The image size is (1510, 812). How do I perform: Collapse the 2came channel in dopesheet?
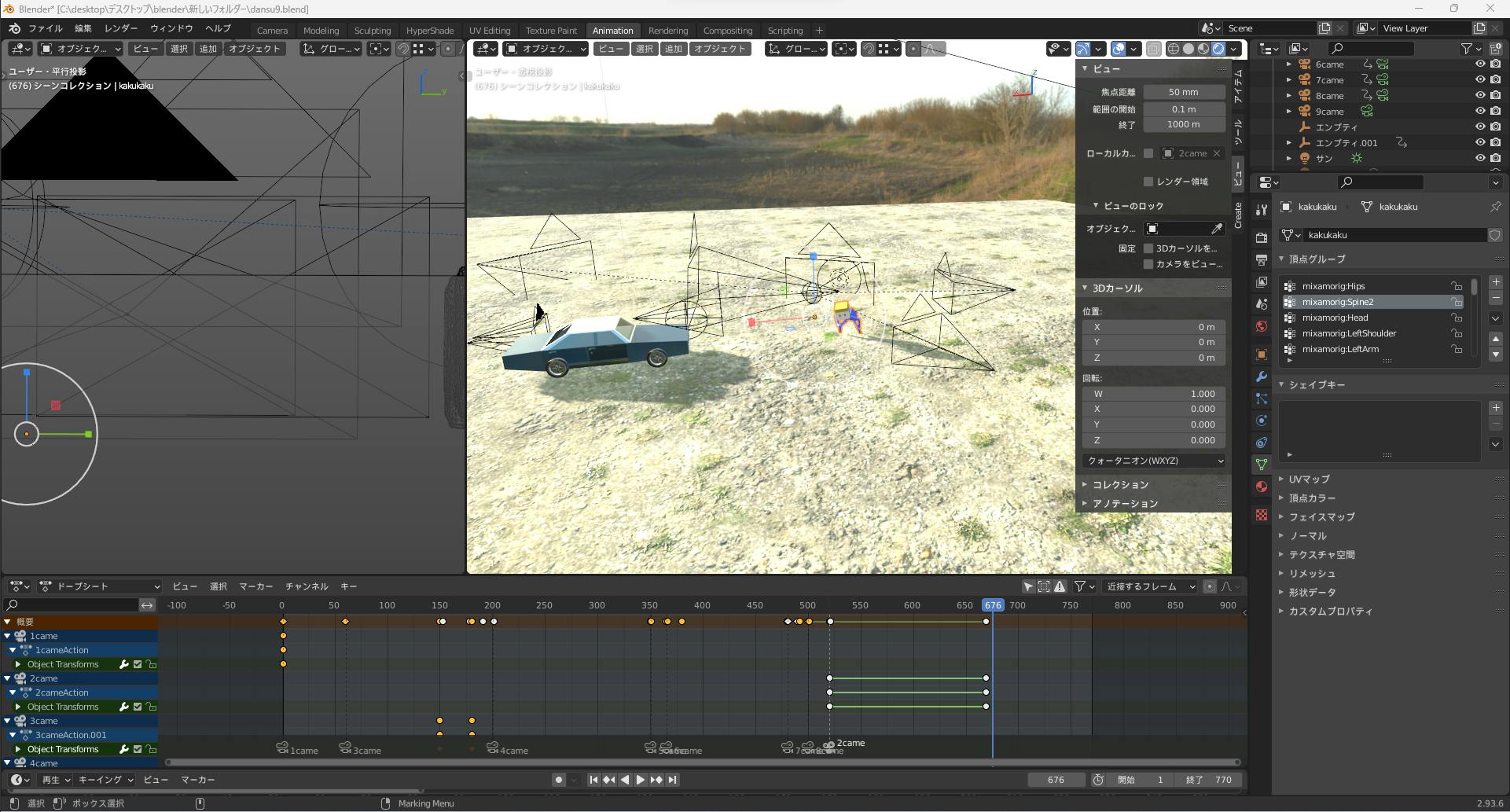tap(8, 678)
